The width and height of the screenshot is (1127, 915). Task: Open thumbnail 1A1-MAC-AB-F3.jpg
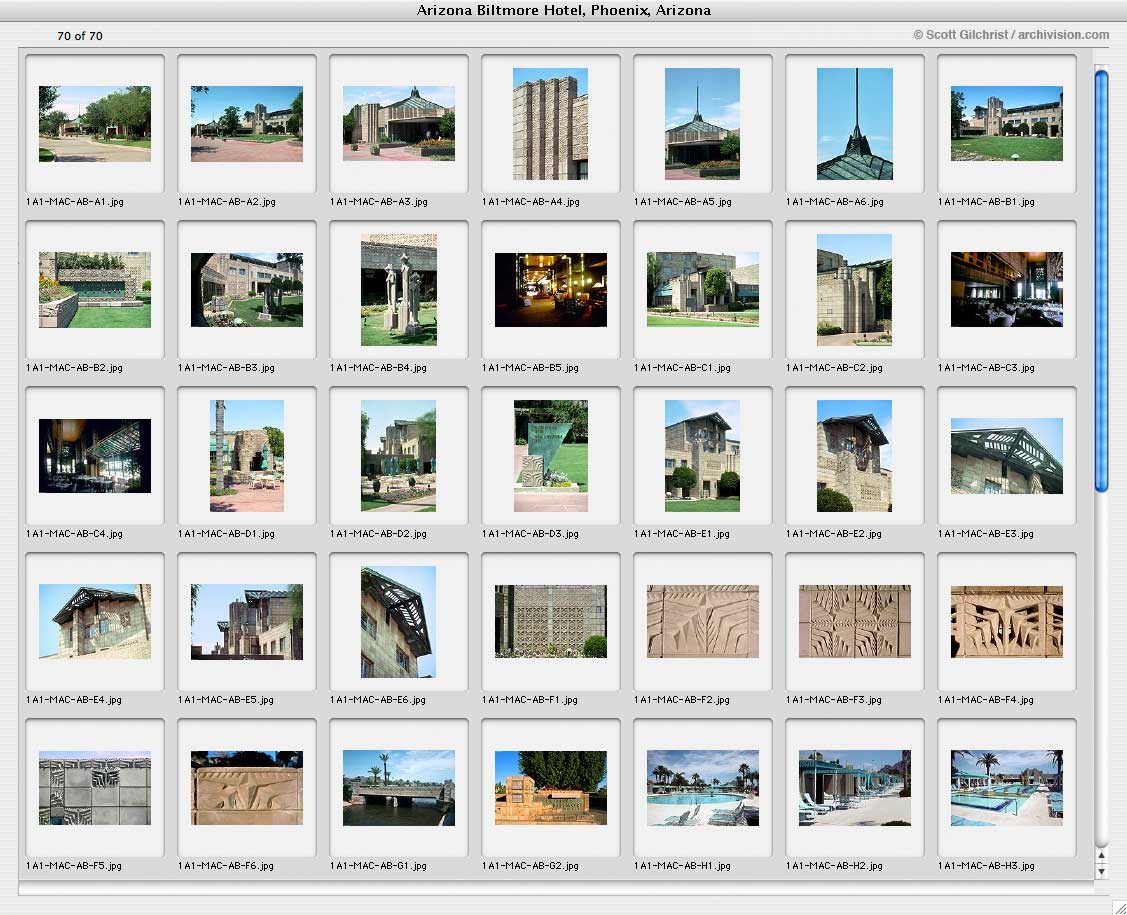(855, 622)
